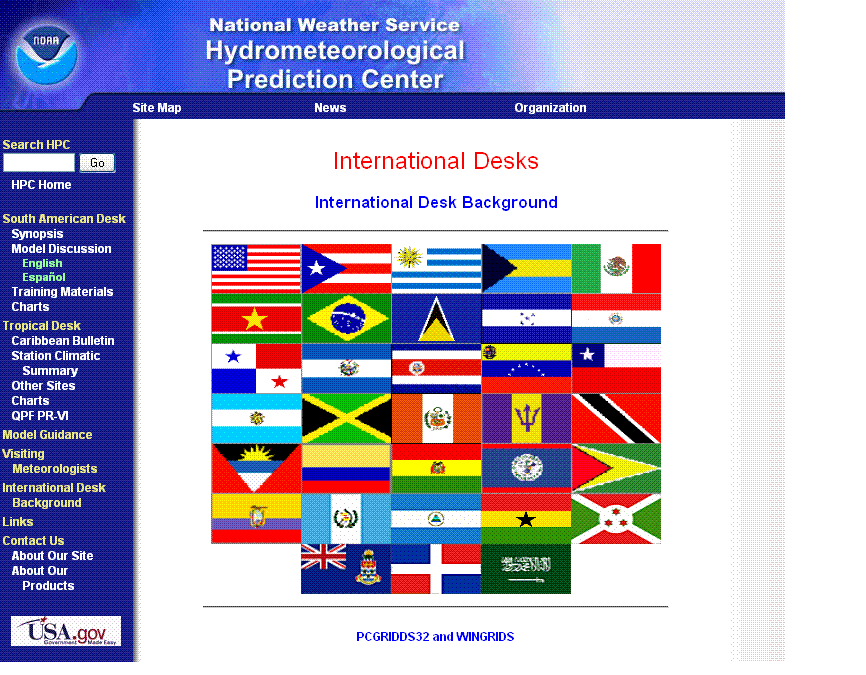Viewport: 866px width, 675px height.
Task: Click the Jamaica flag
Action: [x=346, y=419]
